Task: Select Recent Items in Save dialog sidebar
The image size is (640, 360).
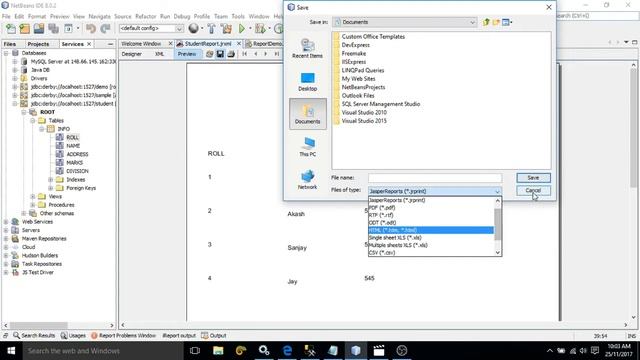Action: [x=307, y=48]
